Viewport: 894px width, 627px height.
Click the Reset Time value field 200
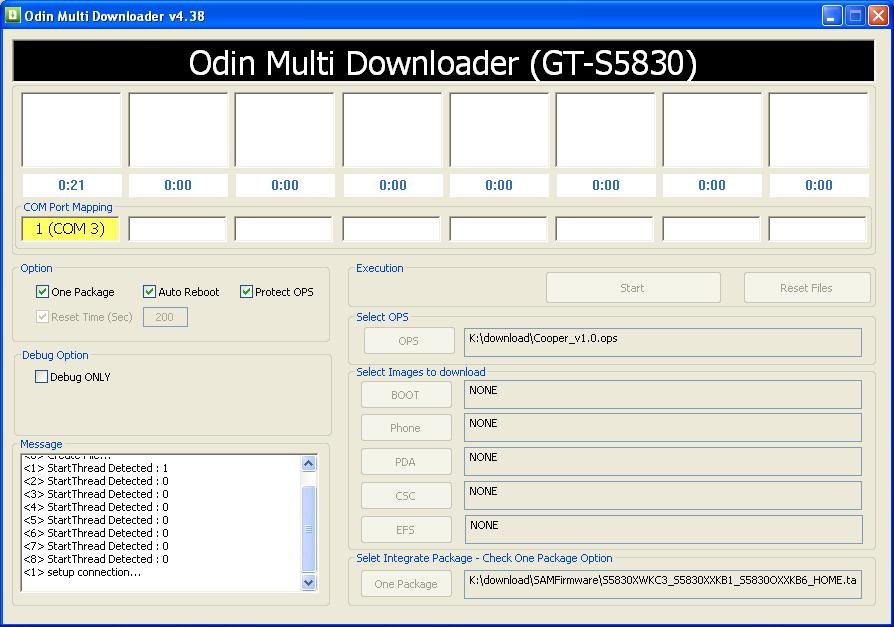coord(165,317)
